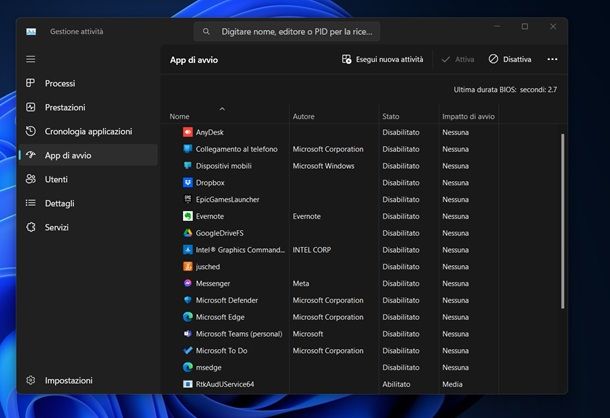
Task: Sort by Impatto di avvio column
Action: tap(468, 116)
